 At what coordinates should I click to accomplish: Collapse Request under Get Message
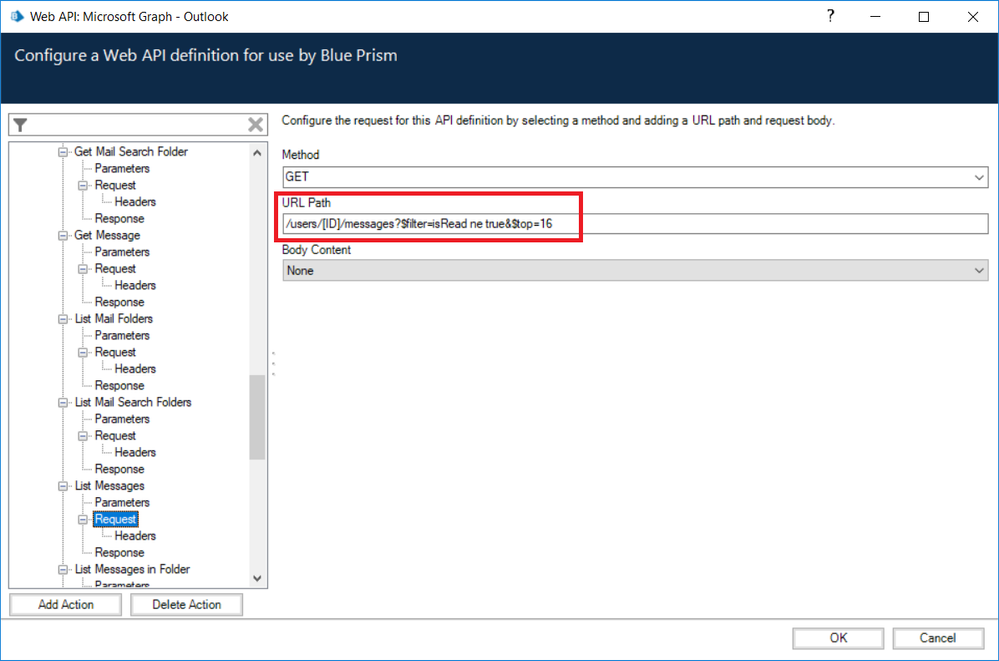pyautogui.click(x=83, y=269)
